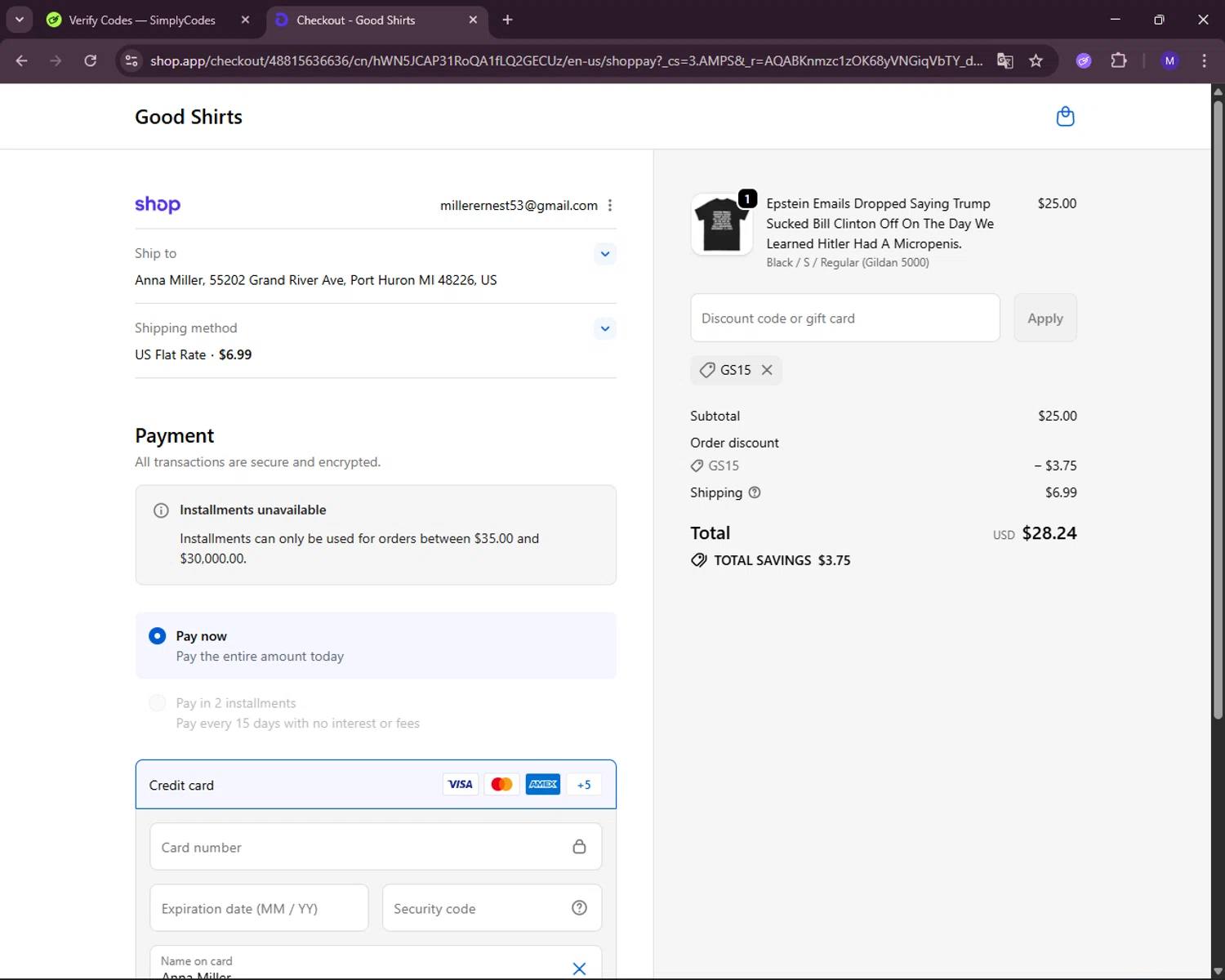The image size is (1225, 980).
Task: Expand the Ship to address dropdown
Action: (x=605, y=254)
